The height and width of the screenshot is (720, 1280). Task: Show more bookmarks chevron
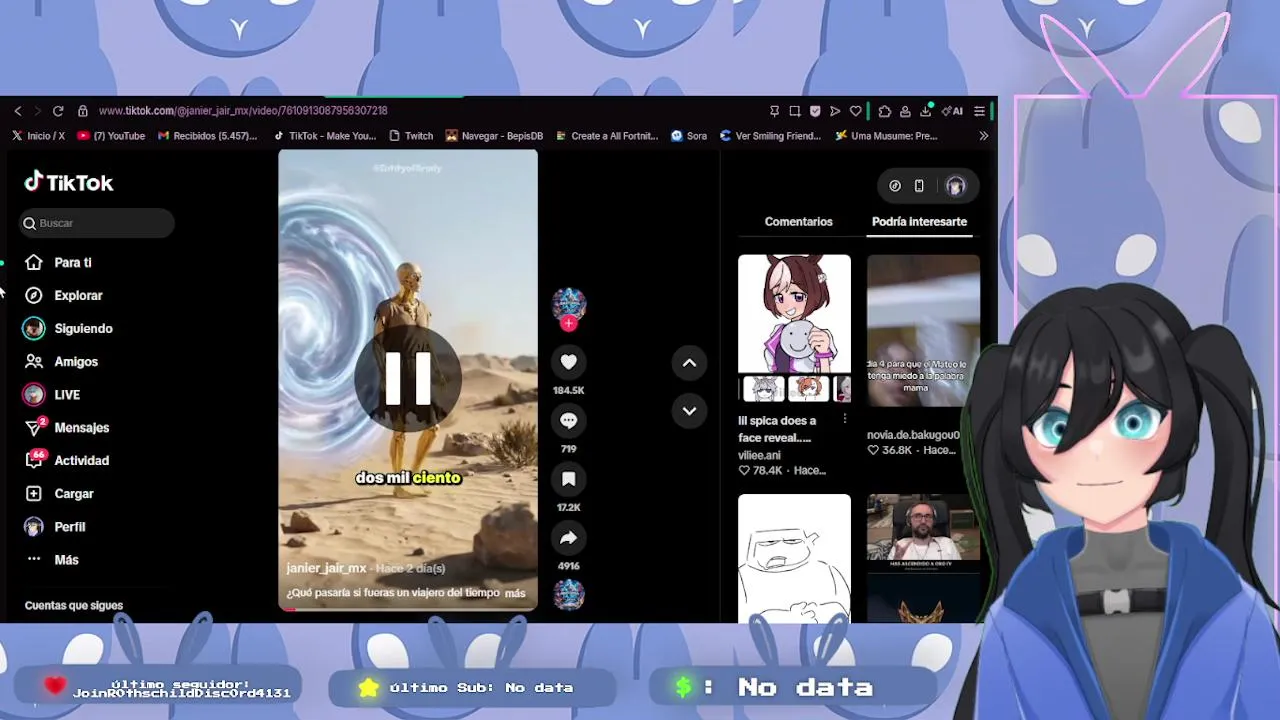point(983,136)
